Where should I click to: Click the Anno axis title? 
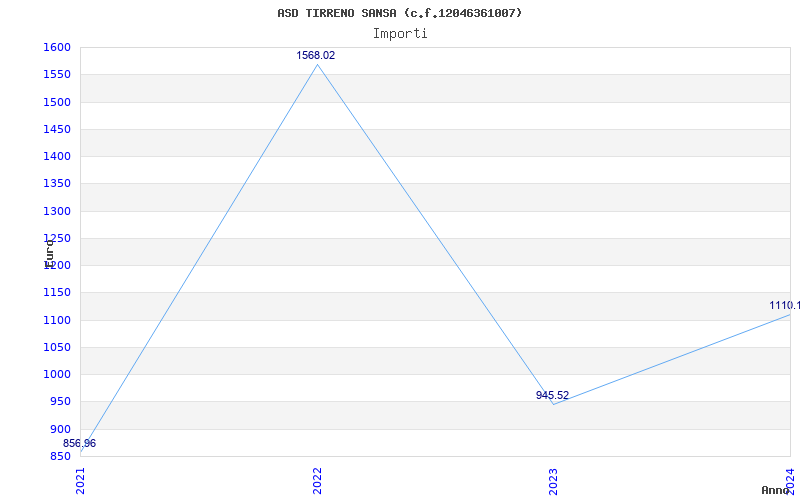[x=775, y=490]
